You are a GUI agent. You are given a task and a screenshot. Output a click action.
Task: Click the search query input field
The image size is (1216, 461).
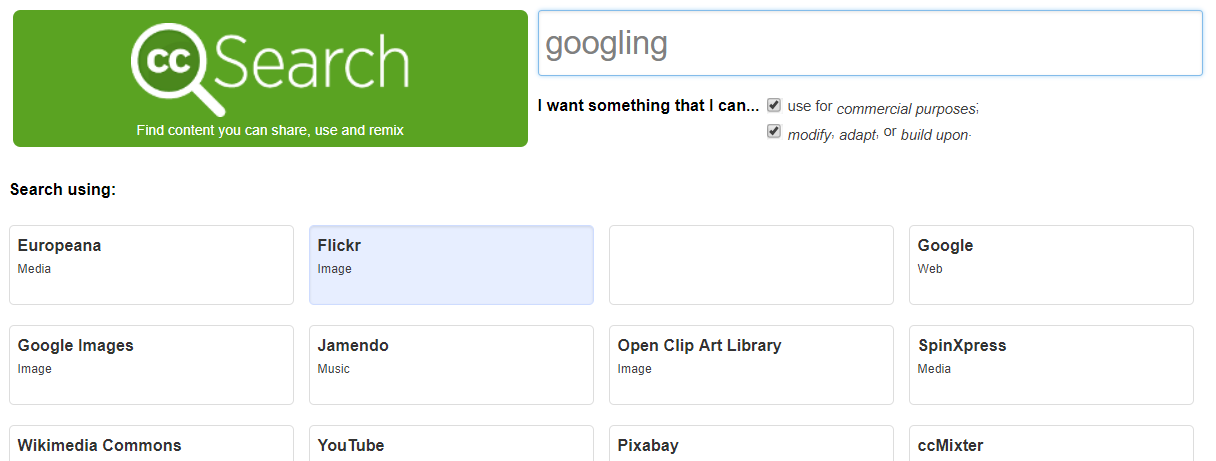pos(870,44)
